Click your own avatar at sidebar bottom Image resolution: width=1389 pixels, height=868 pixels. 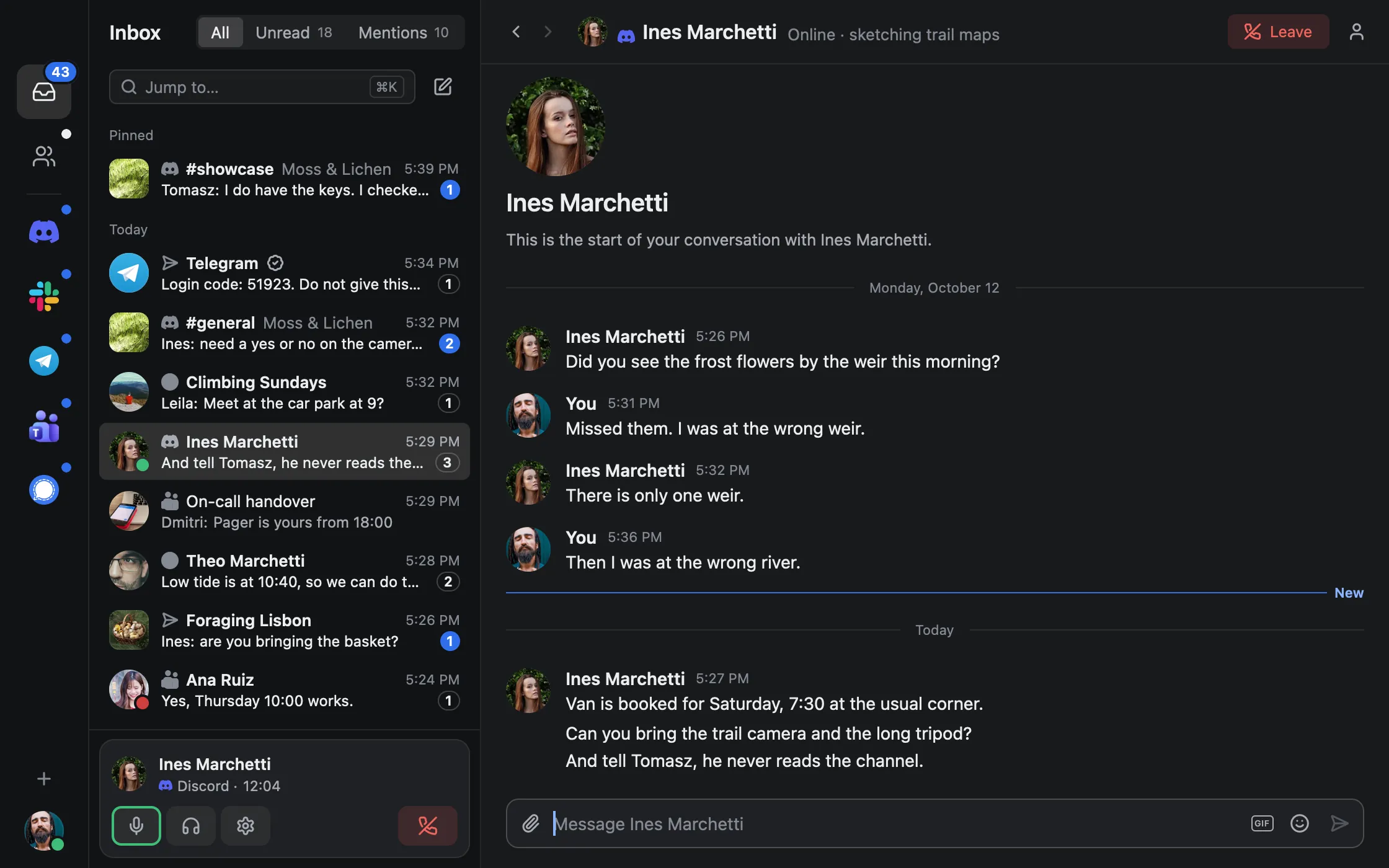point(44,831)
